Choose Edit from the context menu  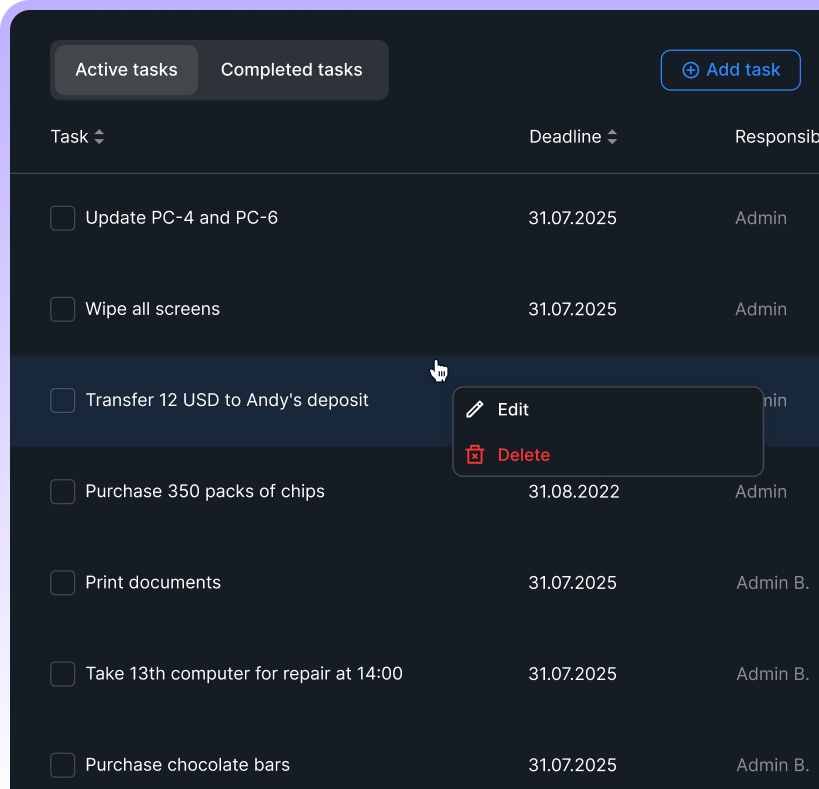pyautogui.click(x=513, y=410)
